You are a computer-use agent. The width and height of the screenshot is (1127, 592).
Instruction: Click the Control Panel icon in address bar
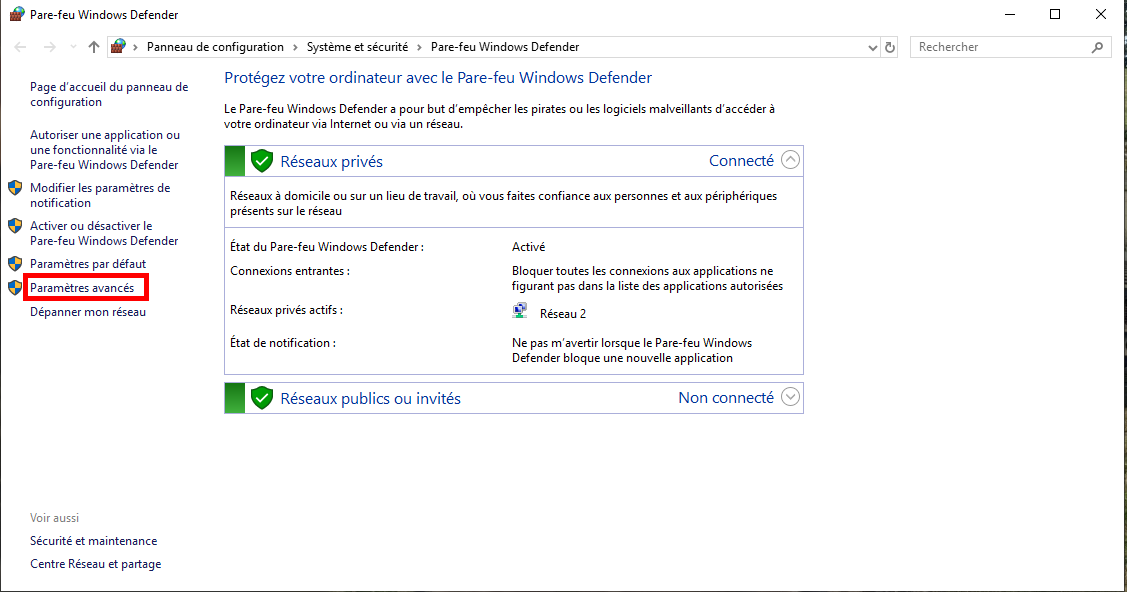coord(119,47)
